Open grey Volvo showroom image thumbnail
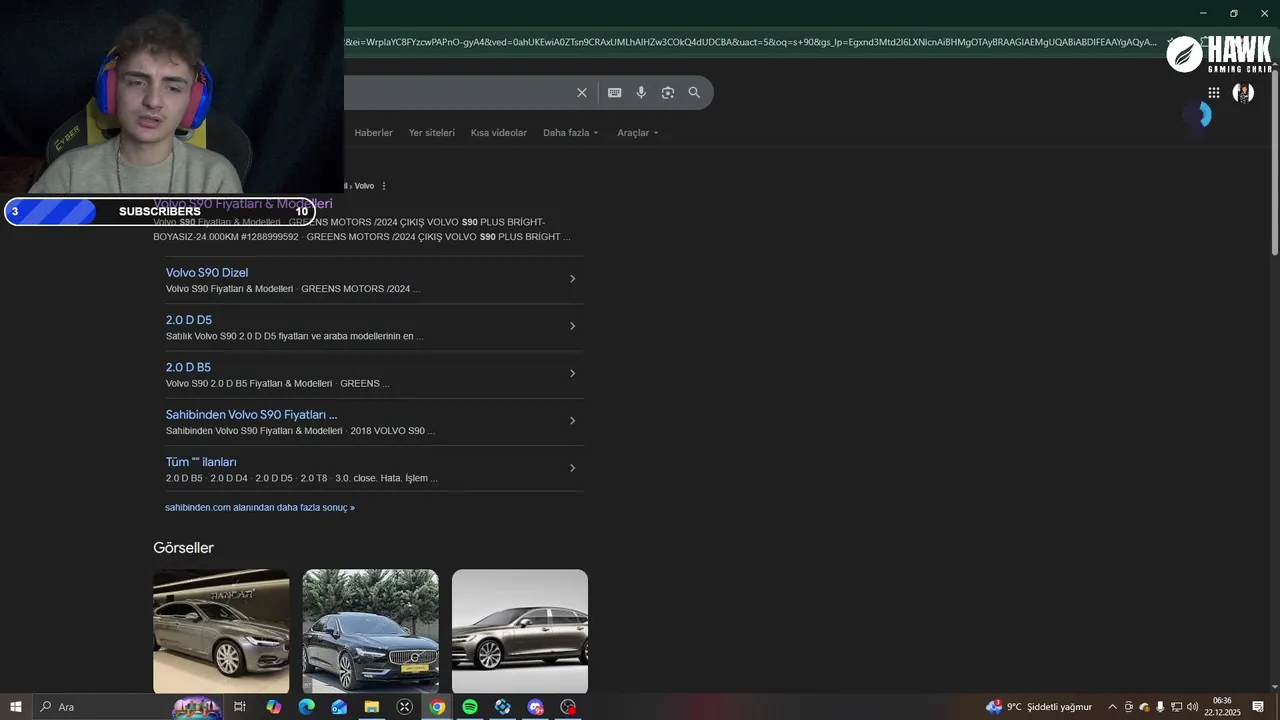The image size is (1280, 720). (x=221, y=631)
